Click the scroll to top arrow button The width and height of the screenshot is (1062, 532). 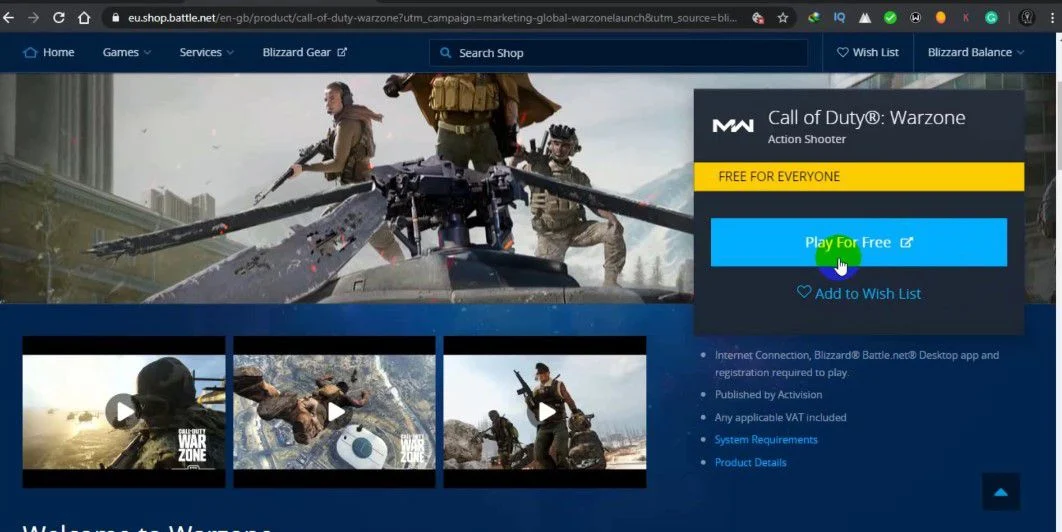click(1001, 492)
